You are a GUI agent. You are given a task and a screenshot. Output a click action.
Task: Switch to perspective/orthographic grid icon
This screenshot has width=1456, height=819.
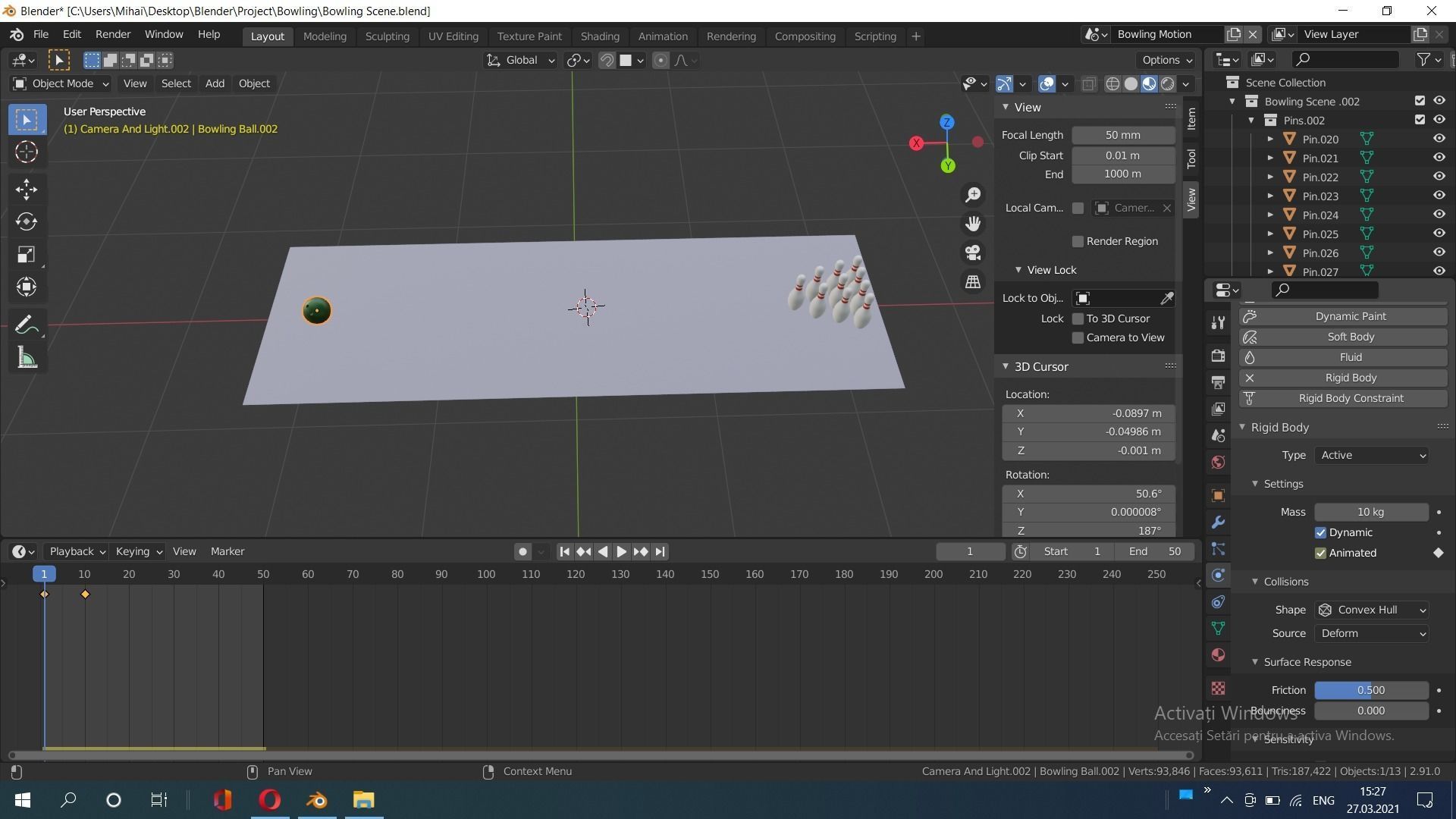click(973, 282)
